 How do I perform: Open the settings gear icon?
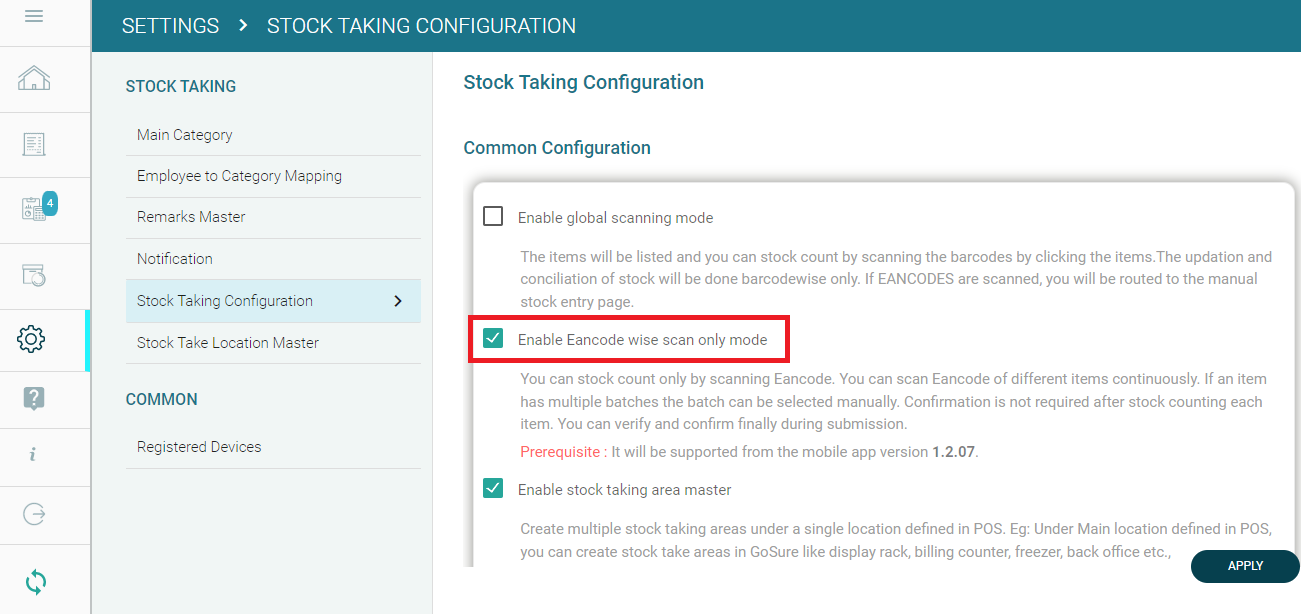coord(32,339)
